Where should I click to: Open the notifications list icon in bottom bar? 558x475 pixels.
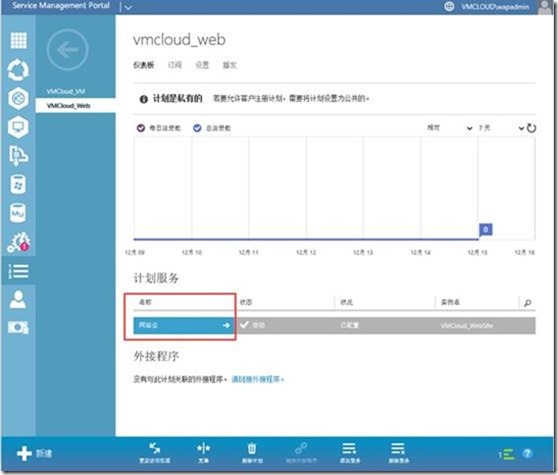coord(507,454)
